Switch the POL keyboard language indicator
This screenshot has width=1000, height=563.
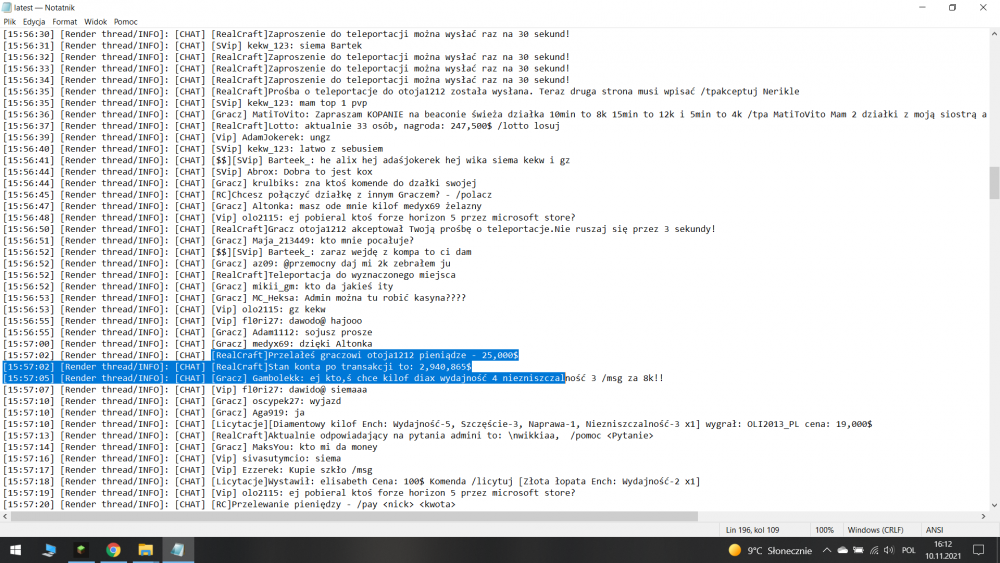point(911,550)
